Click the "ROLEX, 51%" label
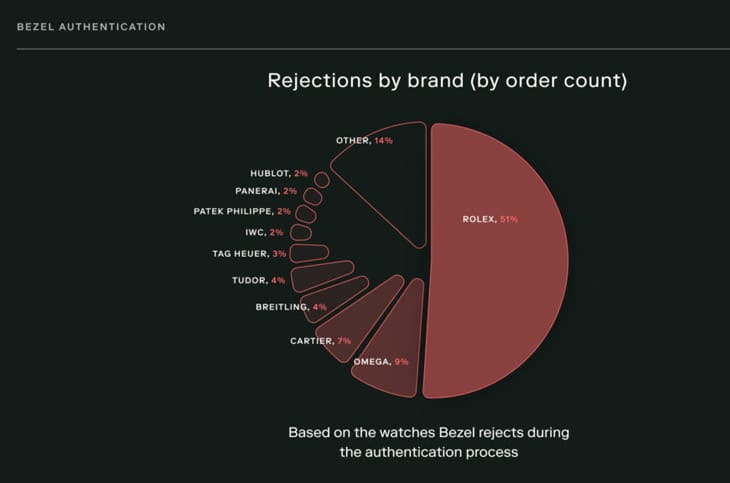The image size is (730, 483). click(489, 219)
